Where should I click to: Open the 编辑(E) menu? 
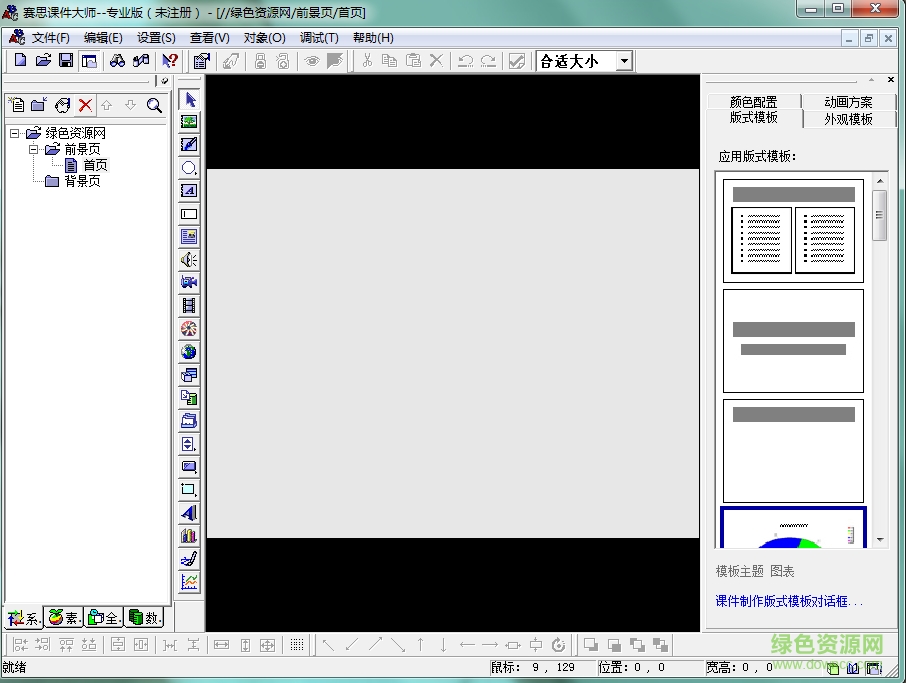(103, 38)
